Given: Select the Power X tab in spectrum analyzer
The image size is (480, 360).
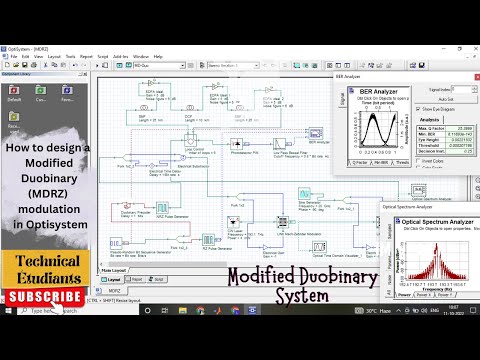Looking at the screenshot, I should (423, 295).
